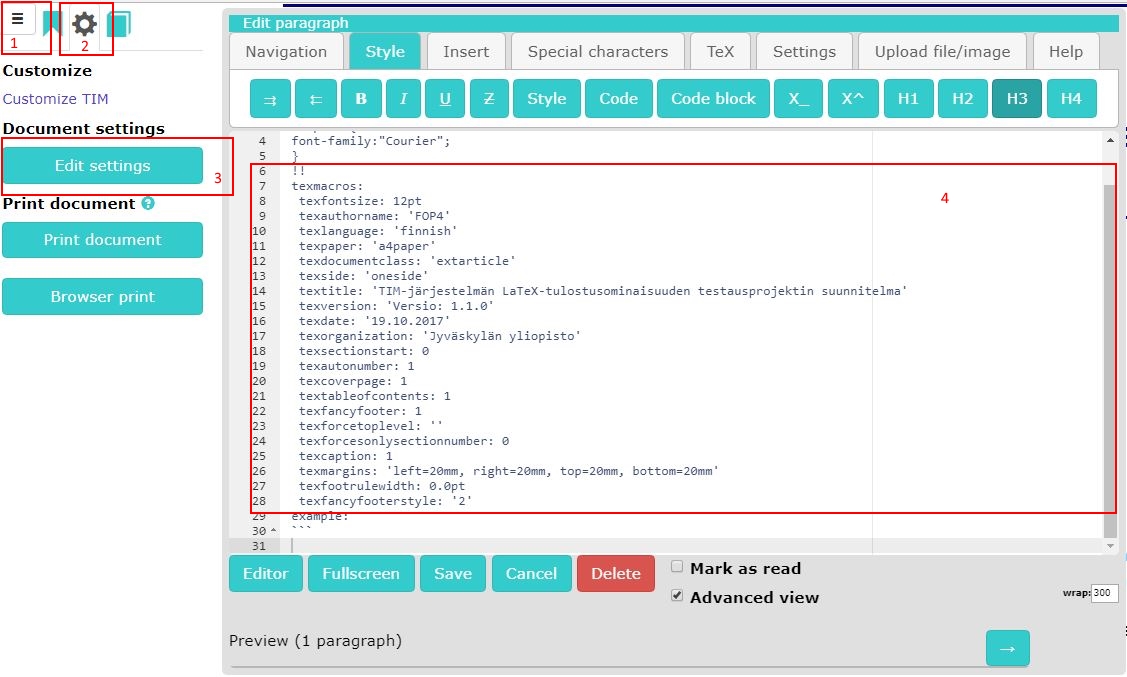This screenshot has height=677, width=1127.
Task: Click the Browser print button
Action: coord(103,296)
